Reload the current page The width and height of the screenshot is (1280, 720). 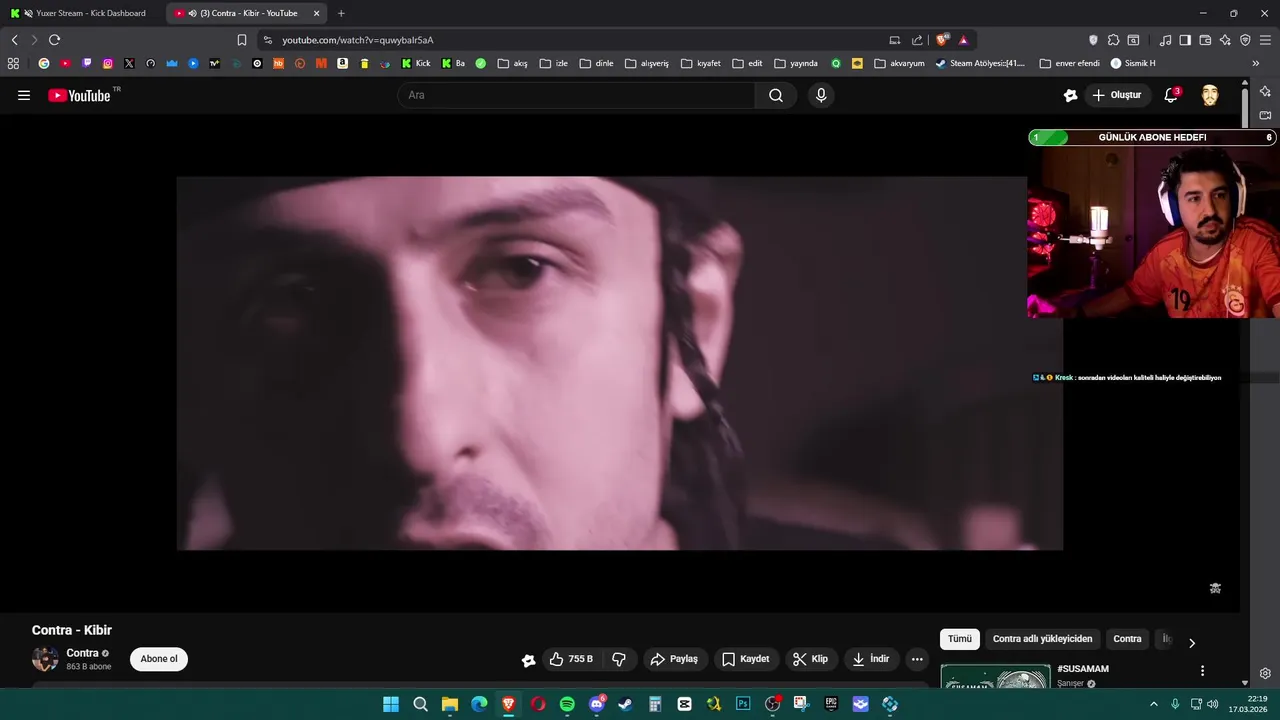pyautogui.click(x=54, y=40)
